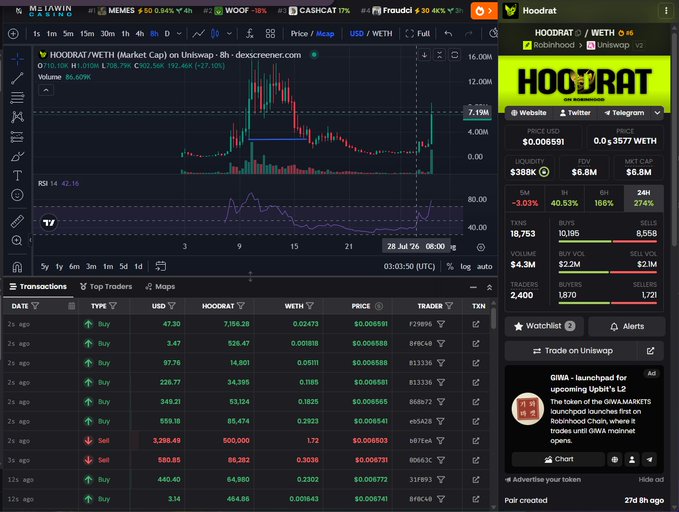Select the 5M stats tab
The height and width of the screenshot is (512, 679).
[525, 198]
